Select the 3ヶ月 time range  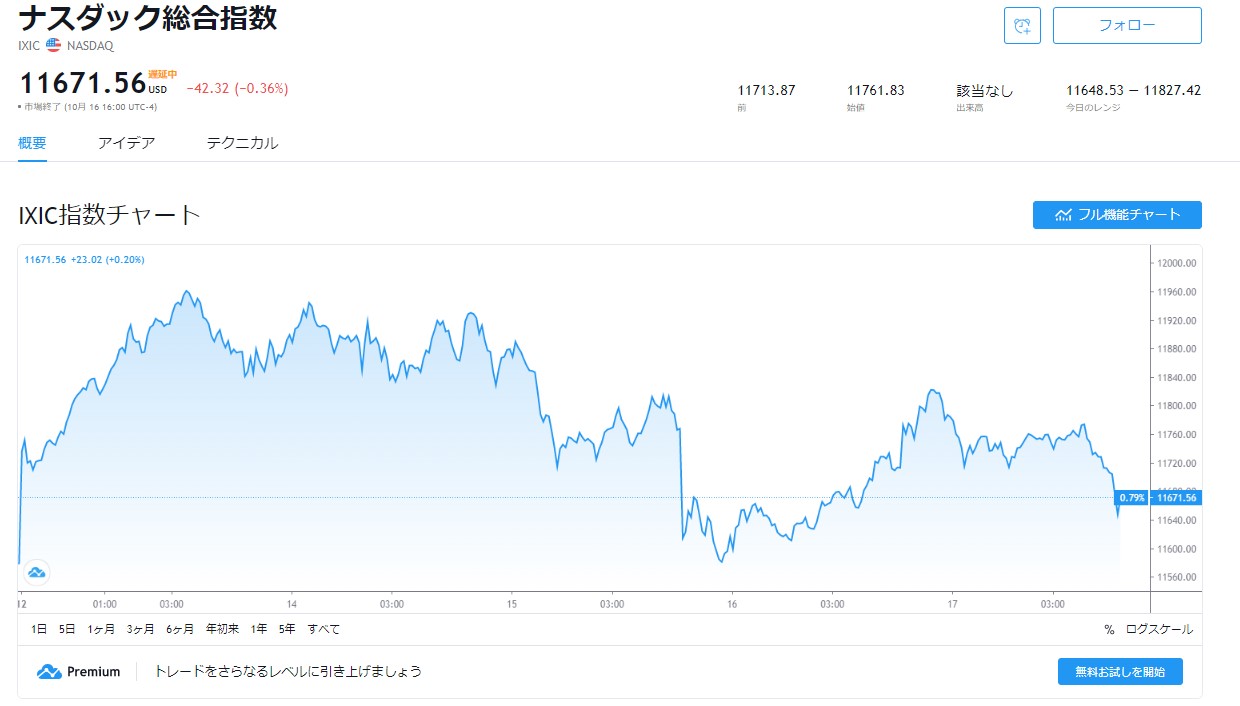coord(141,629)
